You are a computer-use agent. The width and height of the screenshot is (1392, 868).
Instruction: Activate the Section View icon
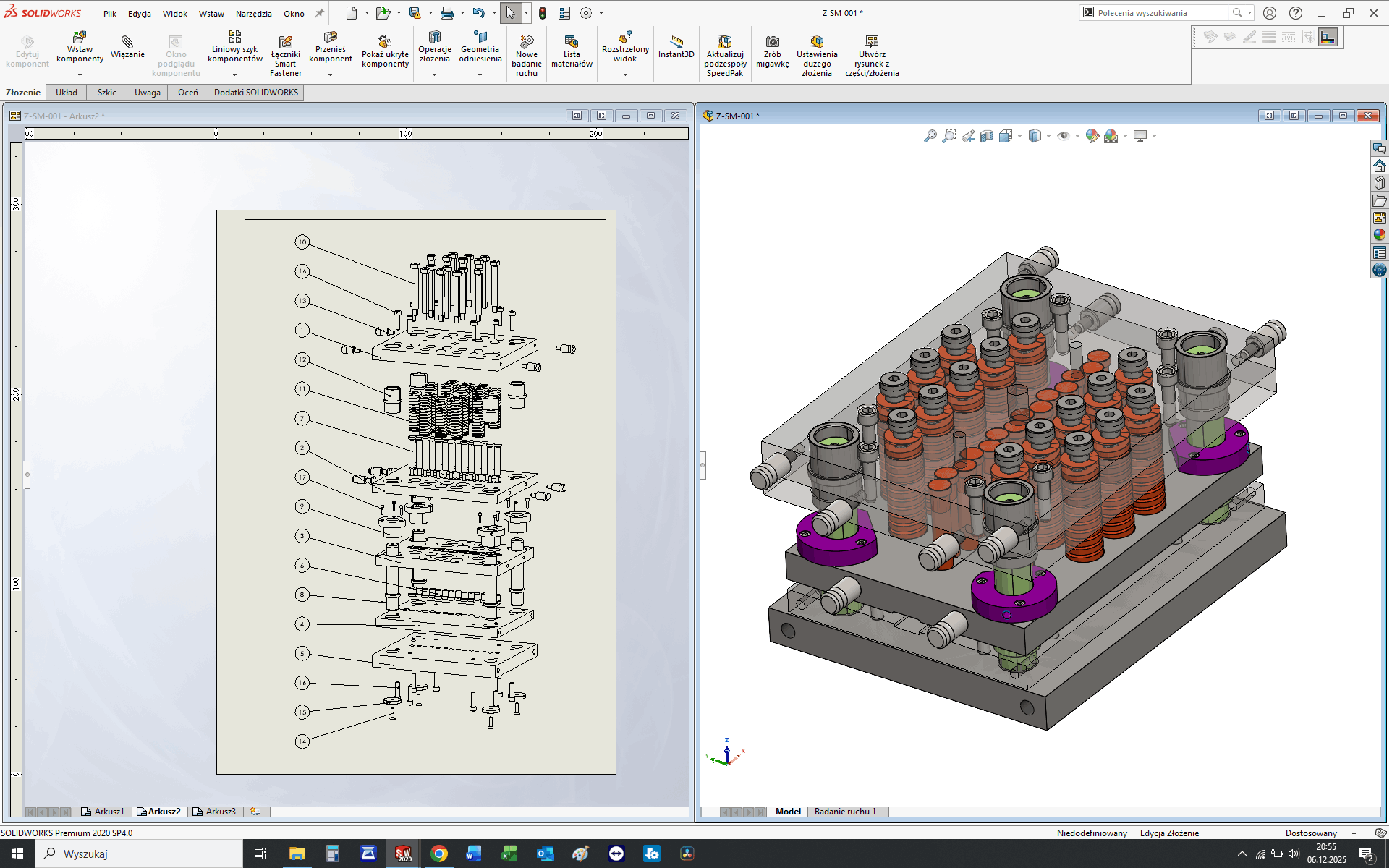(987, 136)
